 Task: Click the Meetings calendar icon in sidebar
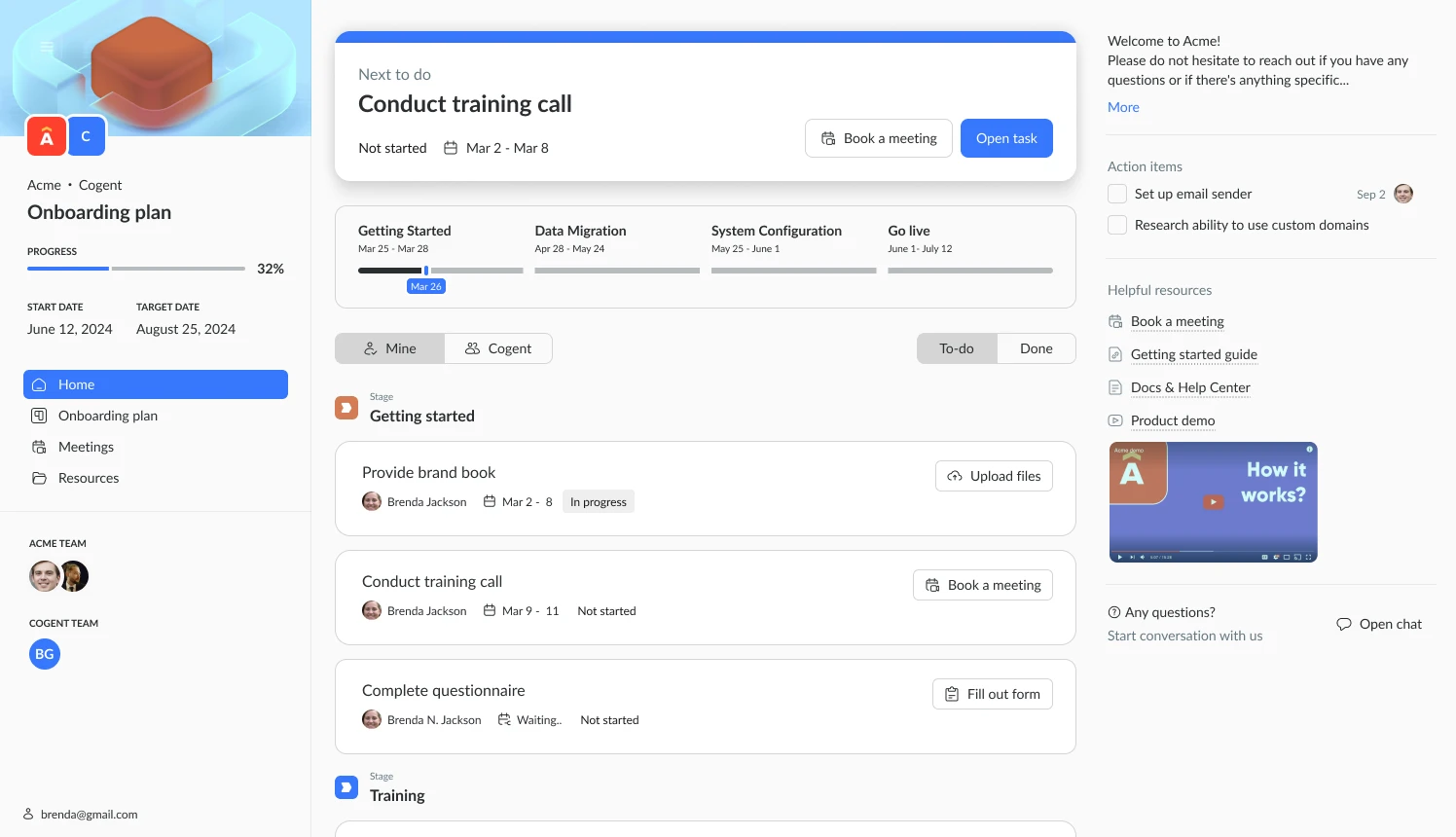(x=39, y=447)
